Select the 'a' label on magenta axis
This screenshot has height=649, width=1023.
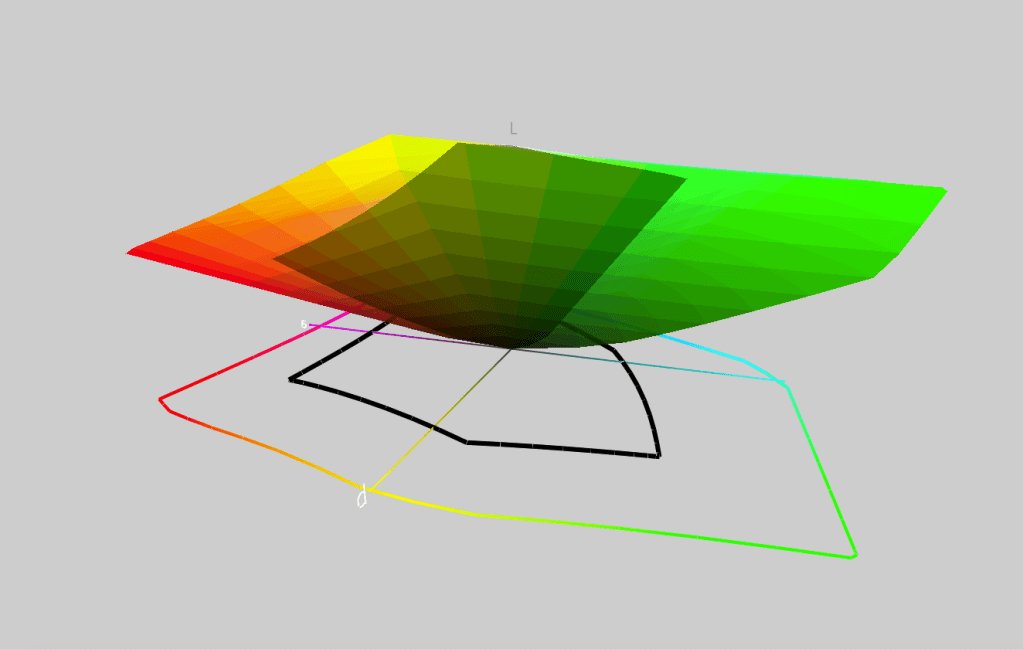[x=304, y=324]
